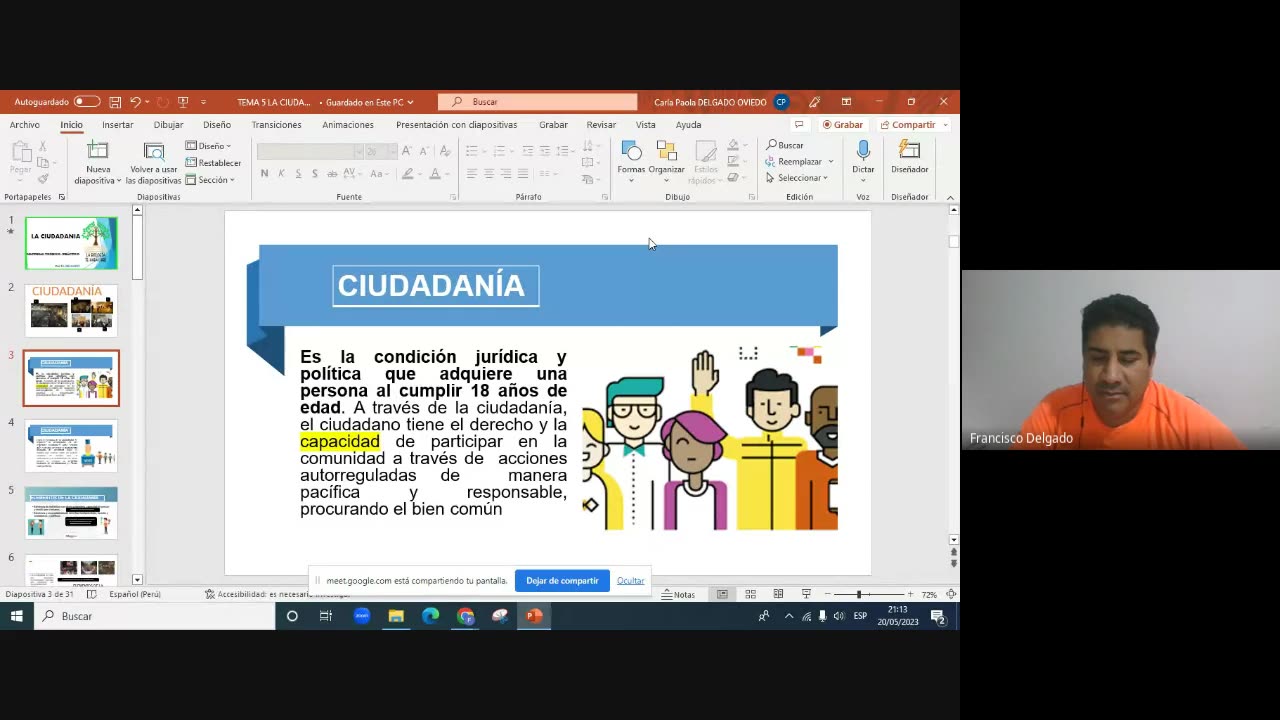Viewport: 1280px width, 720px height.
Task: Select slide 4 thumbnail
Action: click(x=71, y=446)
